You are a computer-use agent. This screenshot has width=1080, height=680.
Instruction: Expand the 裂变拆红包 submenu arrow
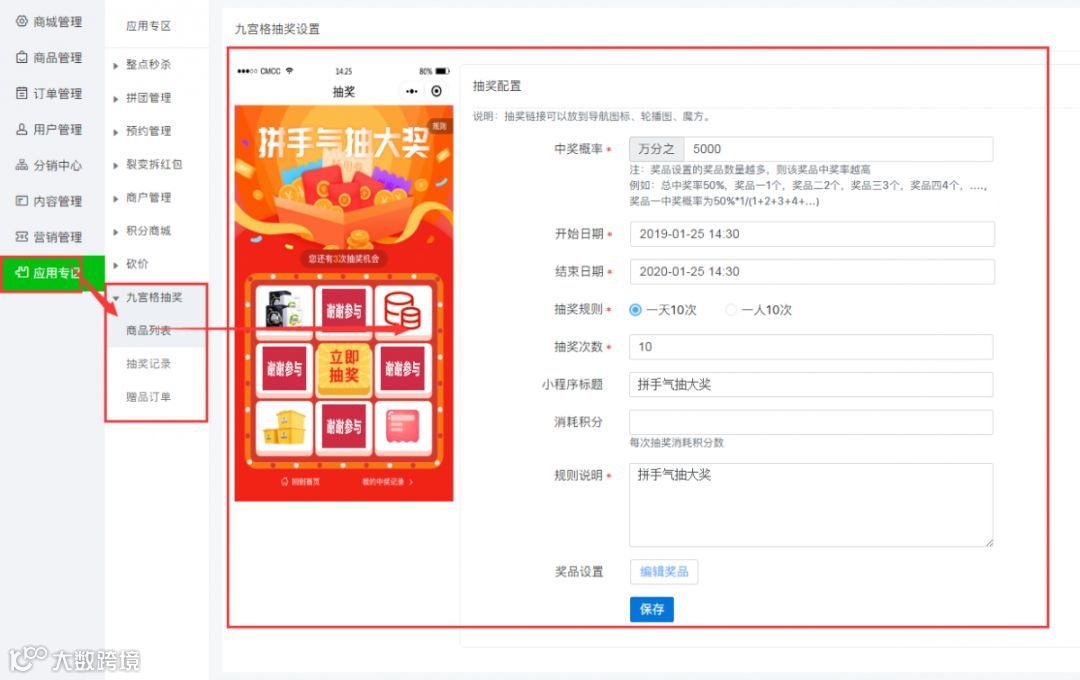pos(116,165)
